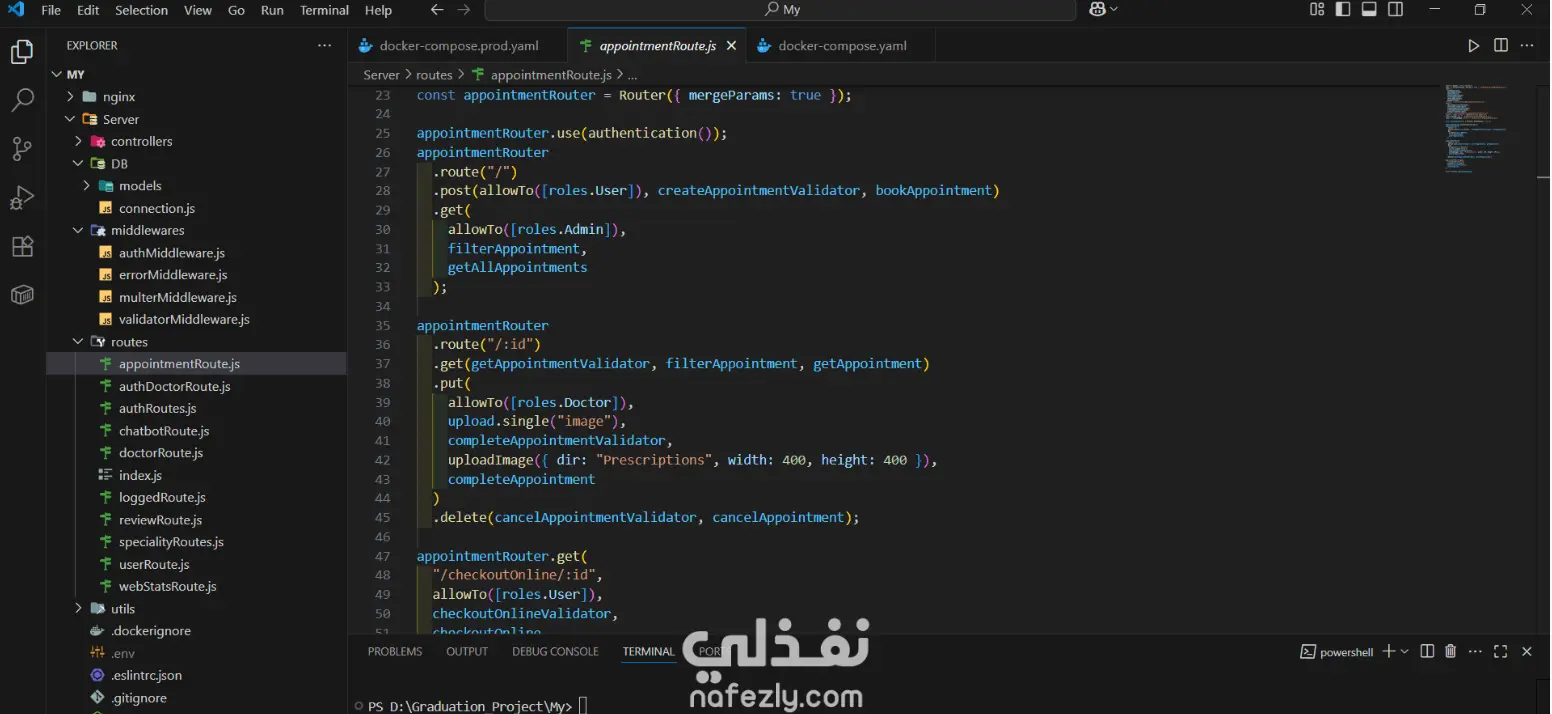Viewport: 1552px width, 714px height.
Task: Click the routes breadcrumb segment
Action: pyautogui.click(x=434, y=75)
